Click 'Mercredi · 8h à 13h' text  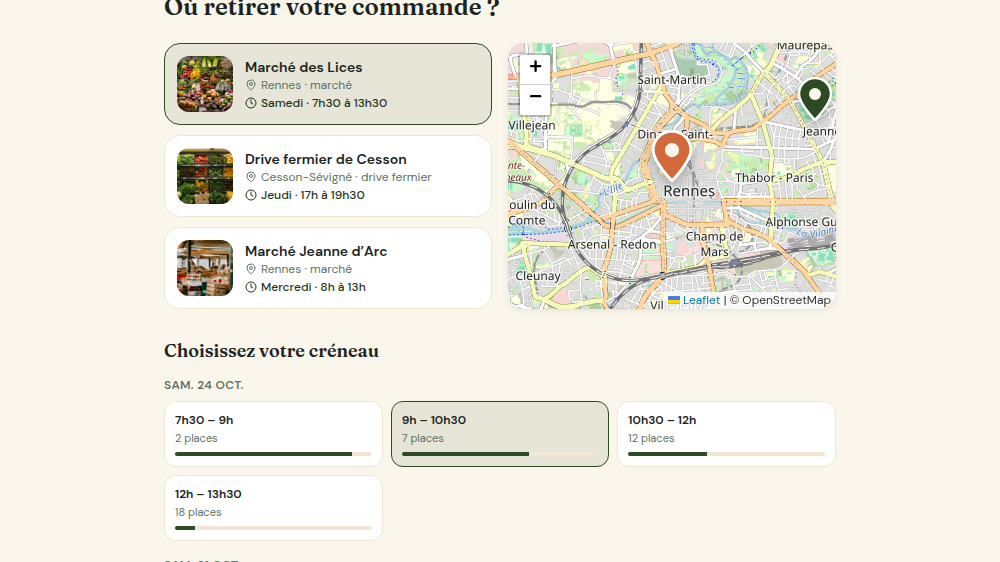coord(313,287)
